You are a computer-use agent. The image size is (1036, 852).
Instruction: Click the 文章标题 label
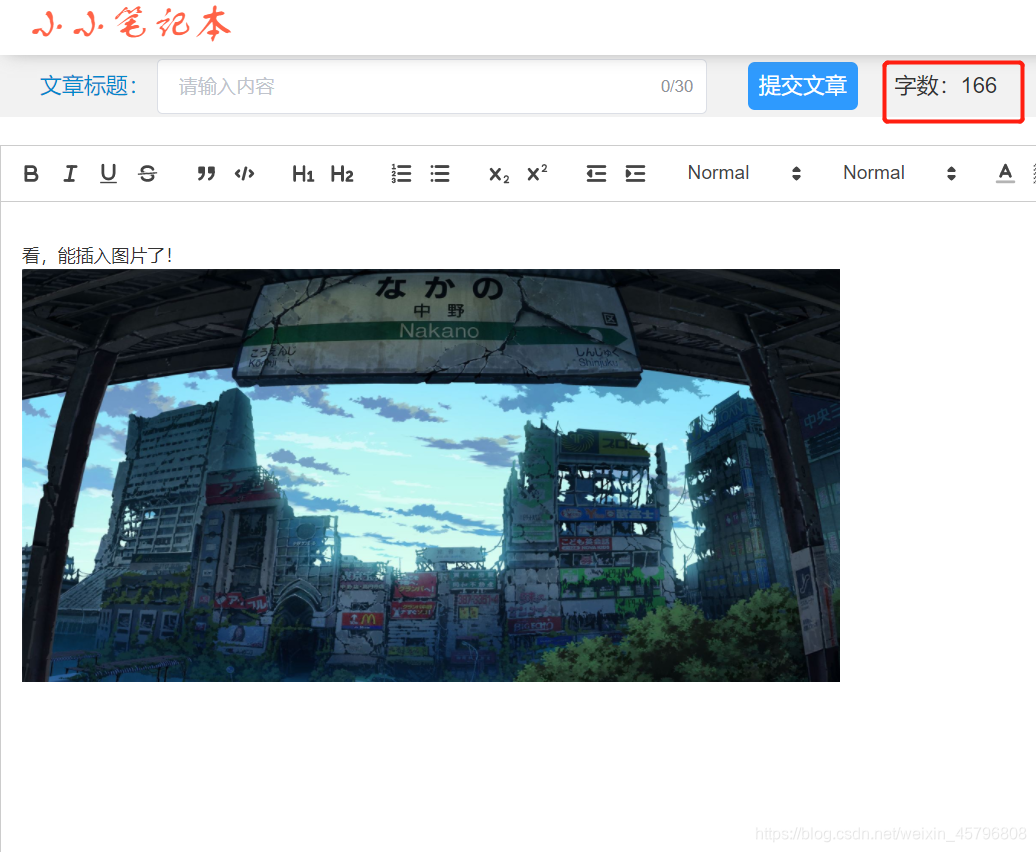coord(89,86)
